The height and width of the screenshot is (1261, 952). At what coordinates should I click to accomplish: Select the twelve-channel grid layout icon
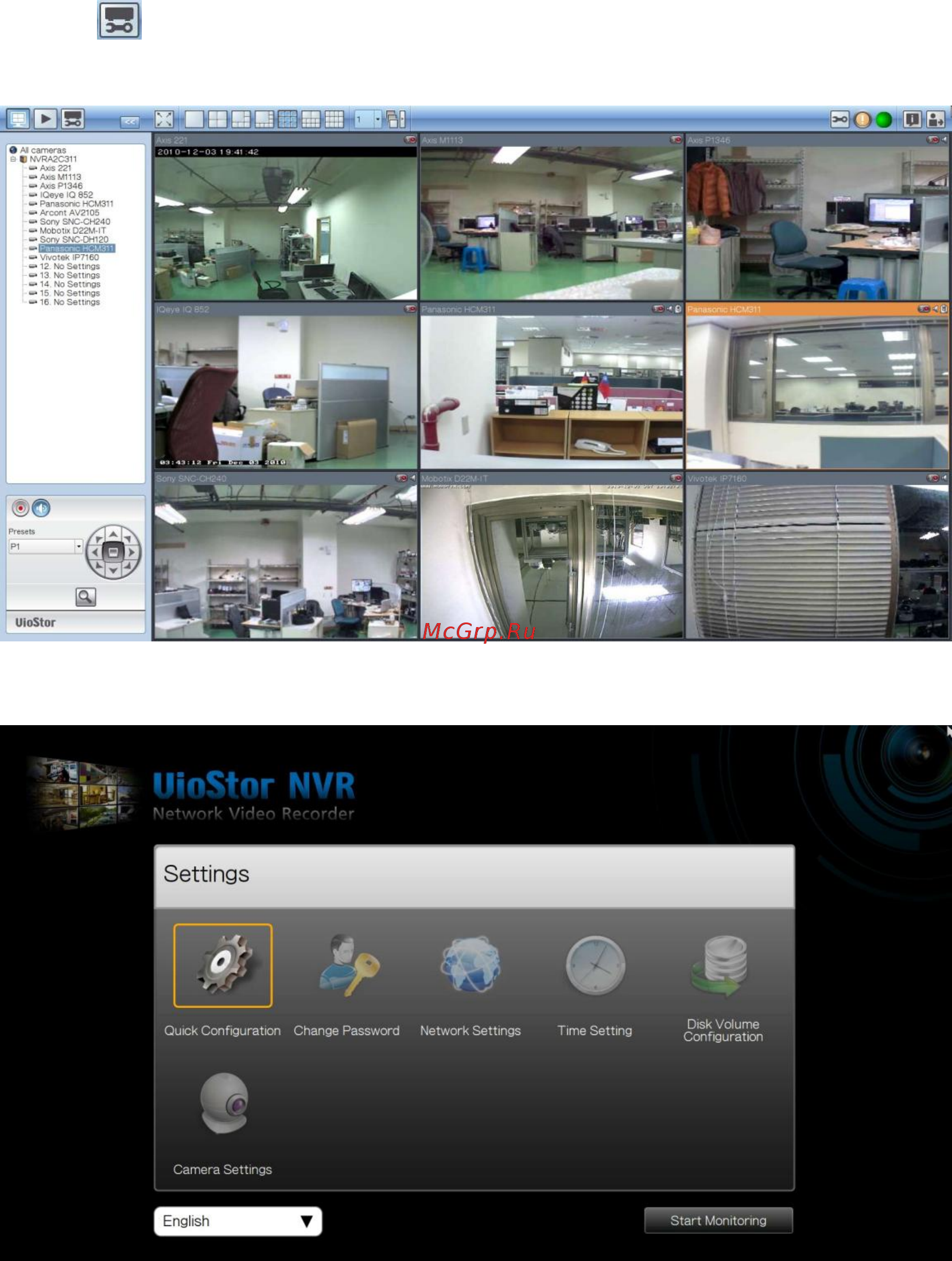(334, 119)
